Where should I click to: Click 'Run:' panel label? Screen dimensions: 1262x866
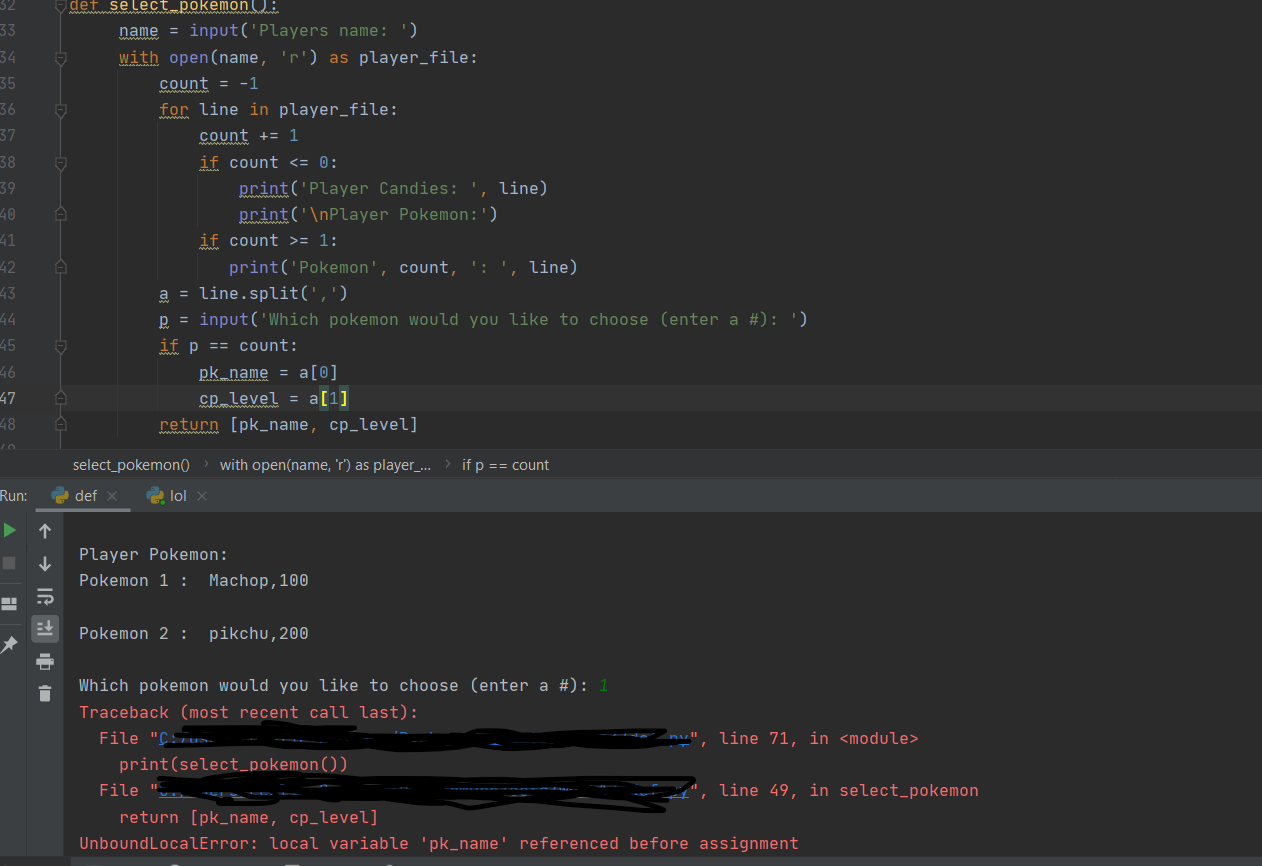(13, 496)
